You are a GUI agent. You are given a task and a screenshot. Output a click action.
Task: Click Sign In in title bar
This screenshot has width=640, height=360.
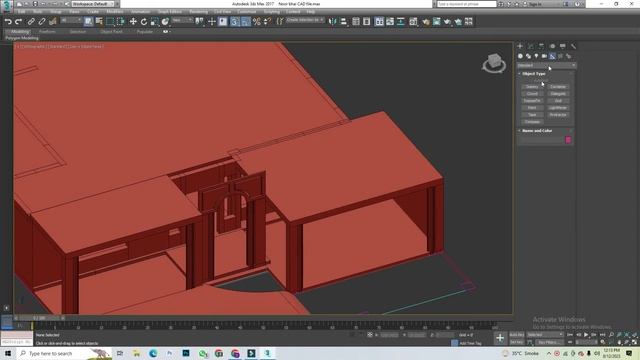click(535, 4)
